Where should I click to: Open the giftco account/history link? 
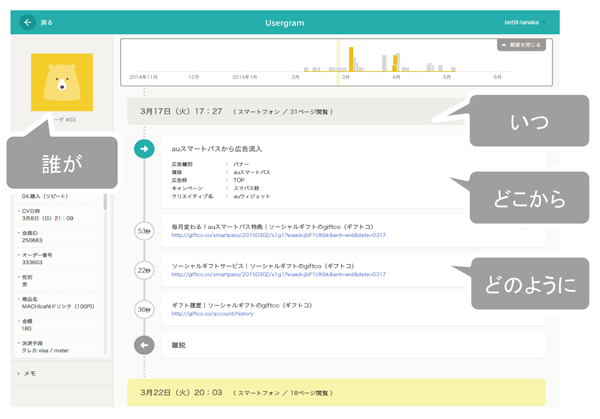[x=212, y=314]
